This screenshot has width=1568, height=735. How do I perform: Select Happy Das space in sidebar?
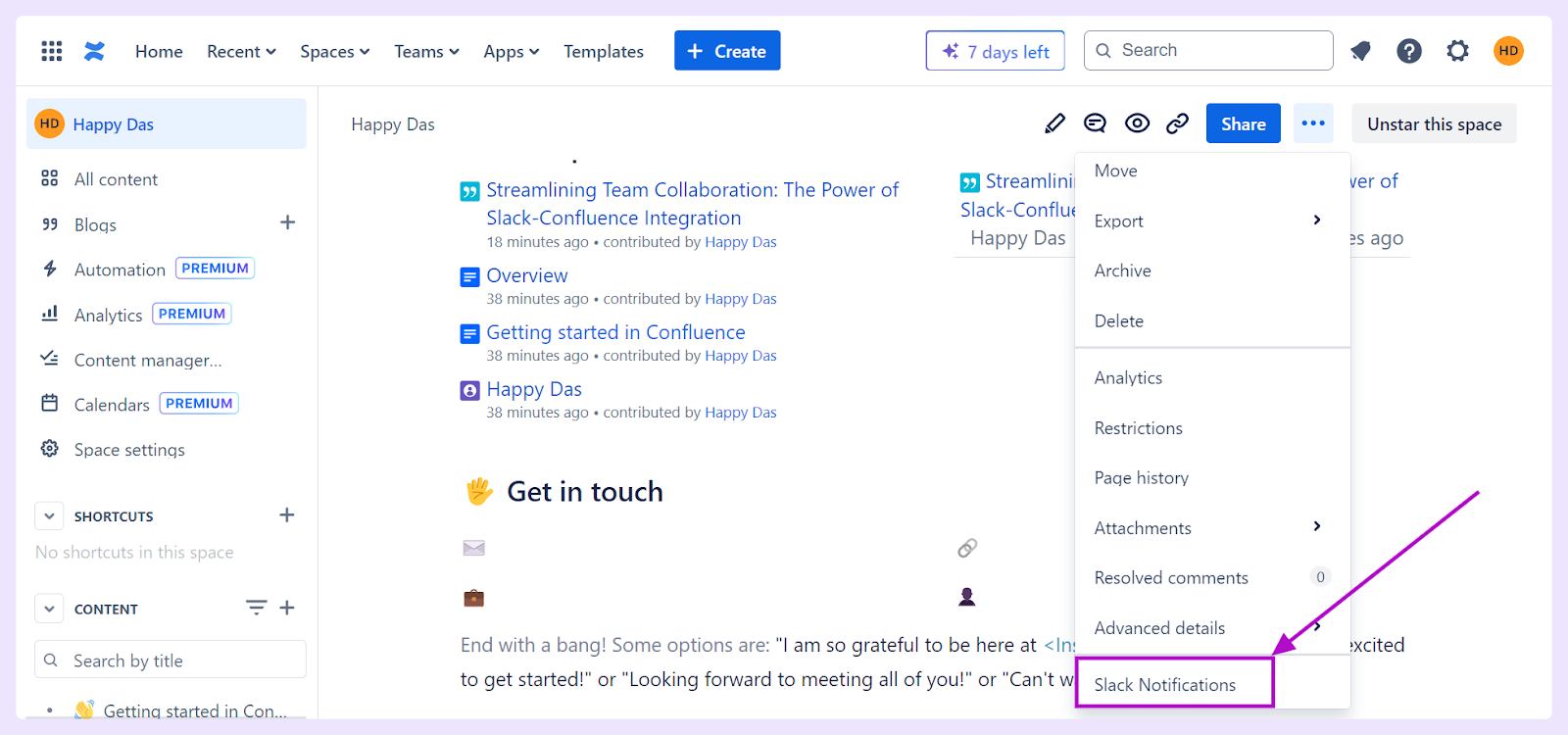(167, 123)
